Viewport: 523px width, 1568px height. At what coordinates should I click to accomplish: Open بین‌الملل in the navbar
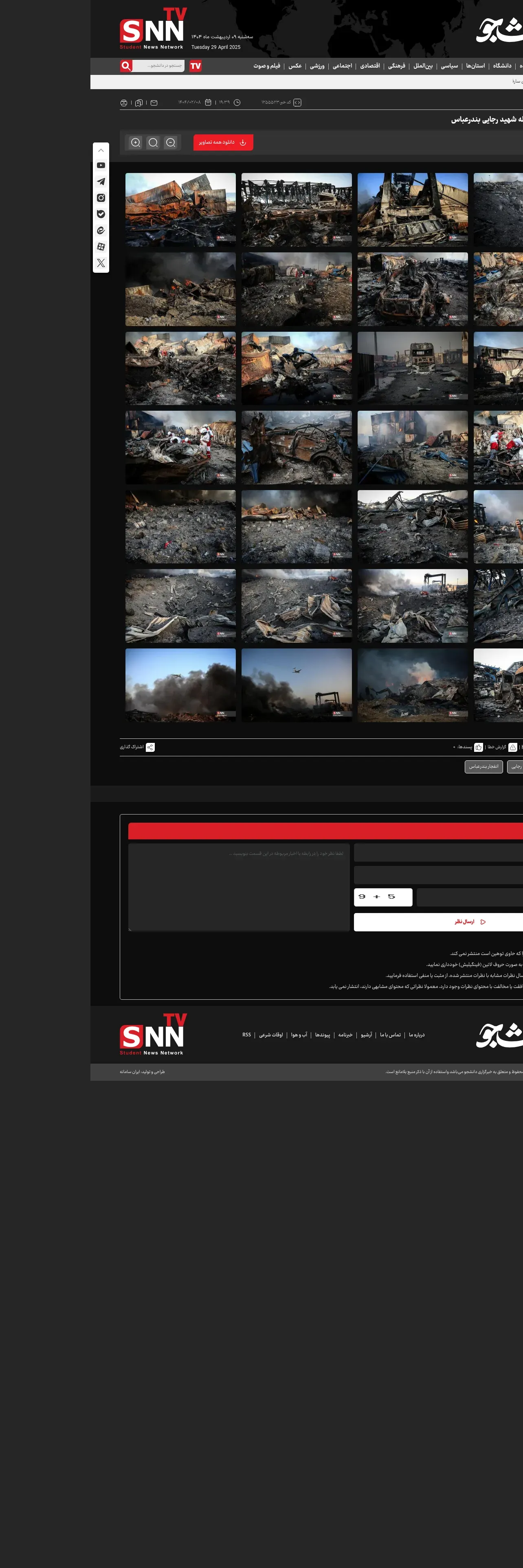click(423, 66)
